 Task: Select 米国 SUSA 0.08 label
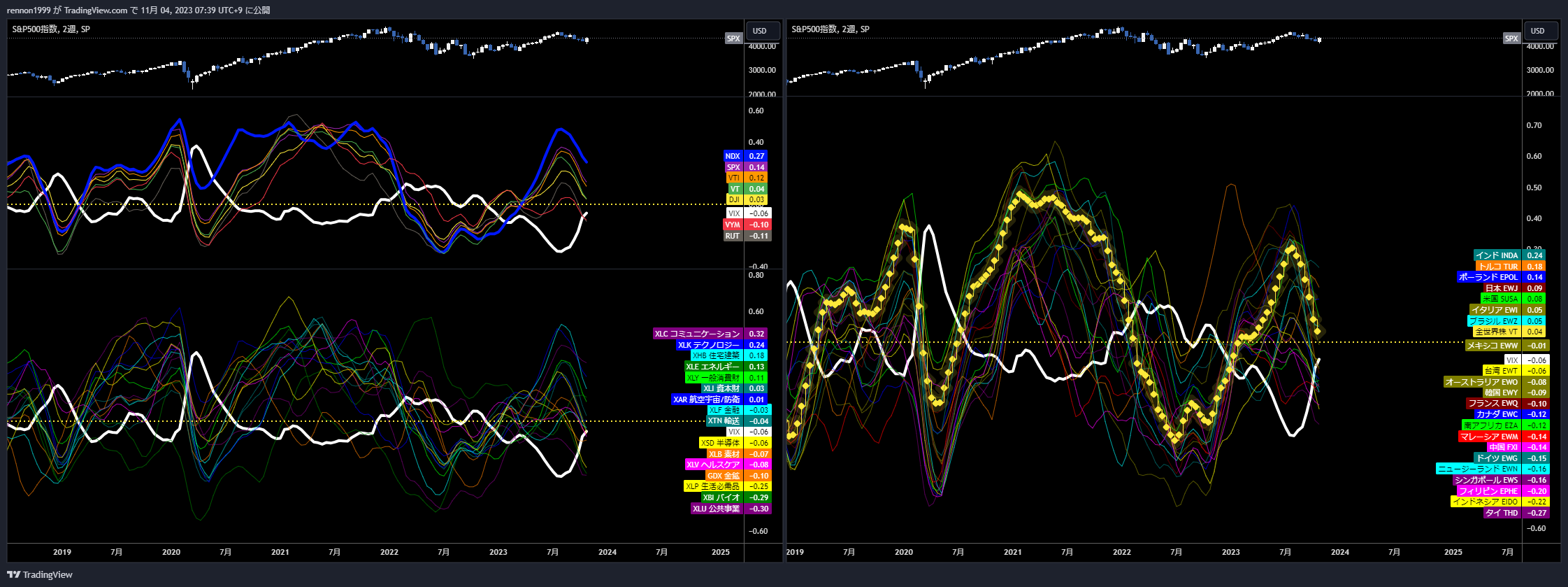pyautogui.click(x=1513, y=299)
